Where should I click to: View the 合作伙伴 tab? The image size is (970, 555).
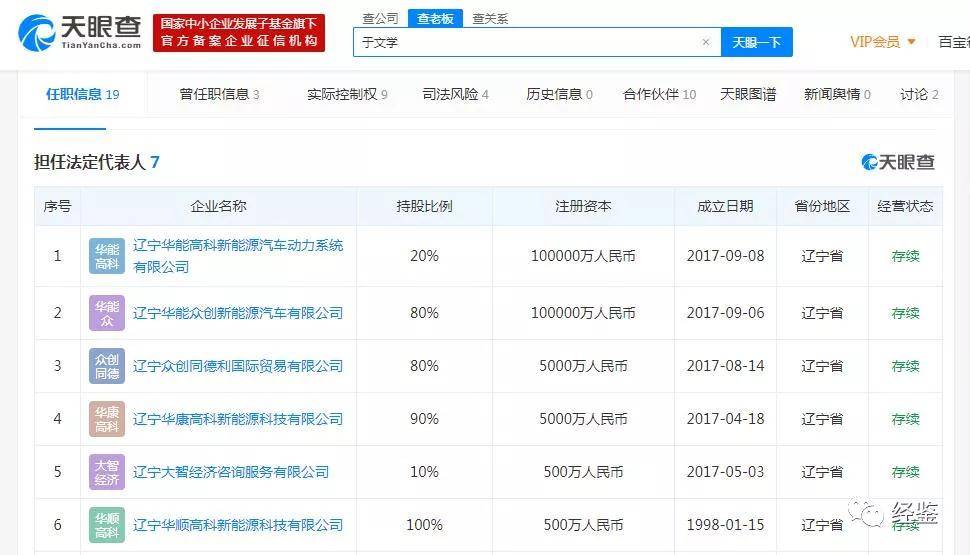(659, 94)
